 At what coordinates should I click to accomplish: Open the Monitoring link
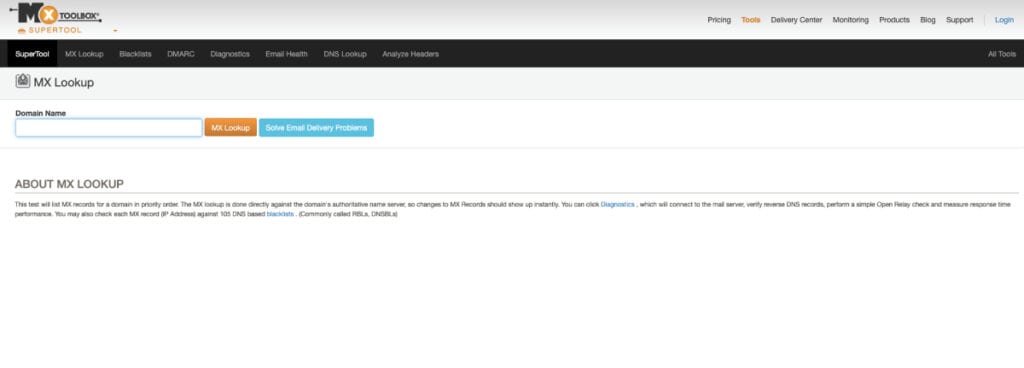(x=850, y=20)
